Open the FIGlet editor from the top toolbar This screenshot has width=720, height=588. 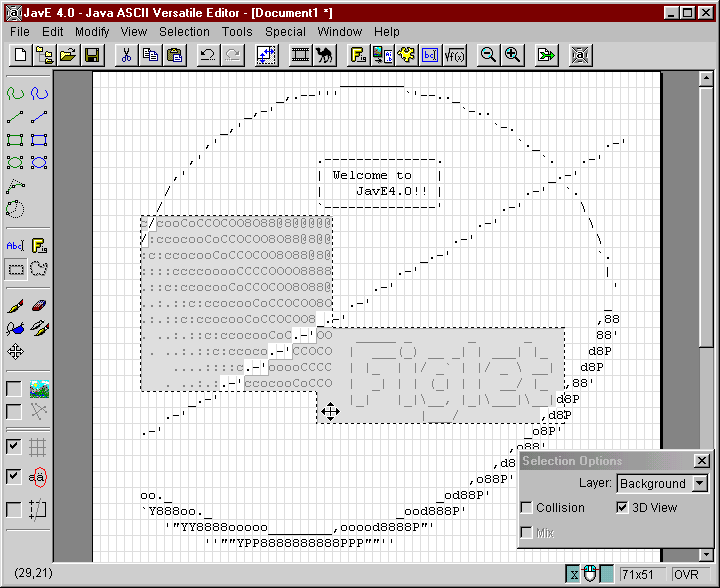pyautogui.click(x=359, y=55)
